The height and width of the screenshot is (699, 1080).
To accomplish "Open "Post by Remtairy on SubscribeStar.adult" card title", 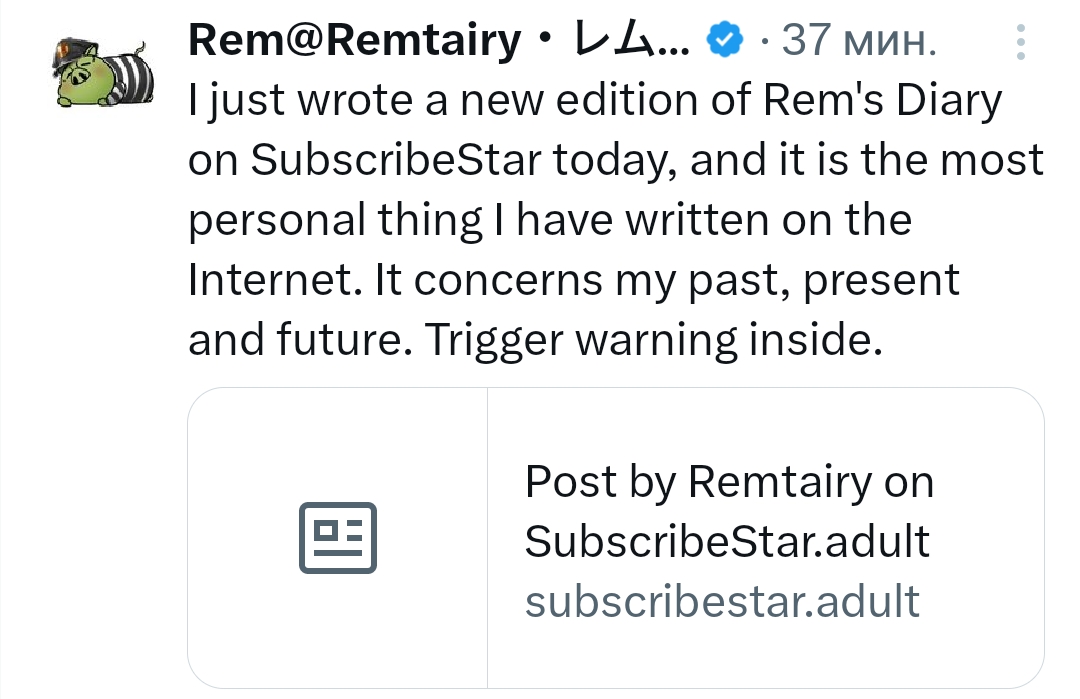I will 728,512.
